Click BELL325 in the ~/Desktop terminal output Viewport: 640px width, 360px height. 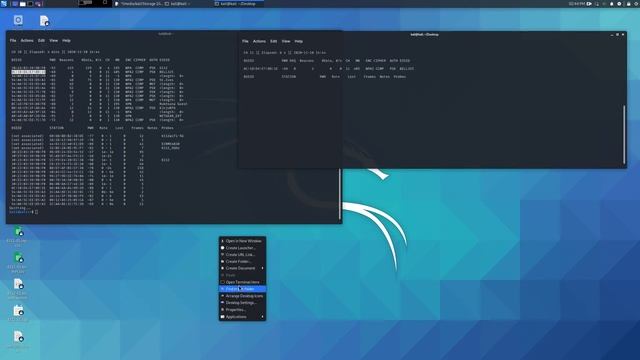point(407,69)
